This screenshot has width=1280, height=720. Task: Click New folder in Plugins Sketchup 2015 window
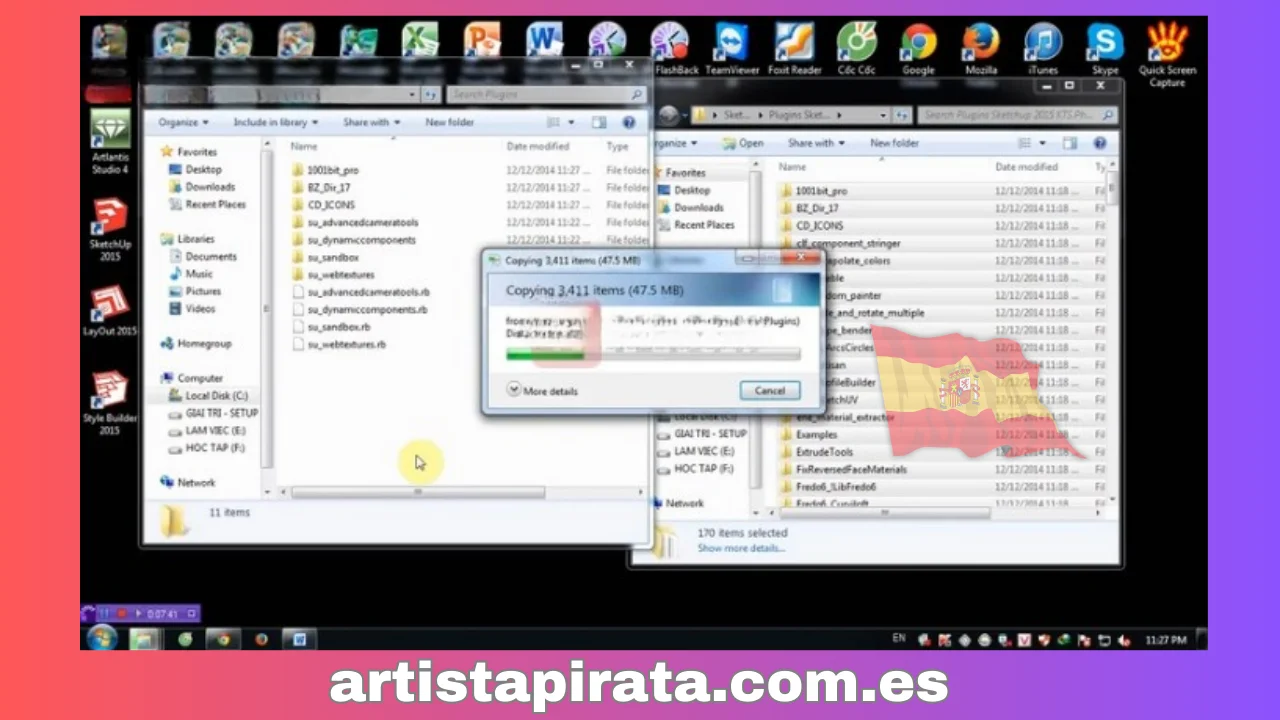[894, 143]
